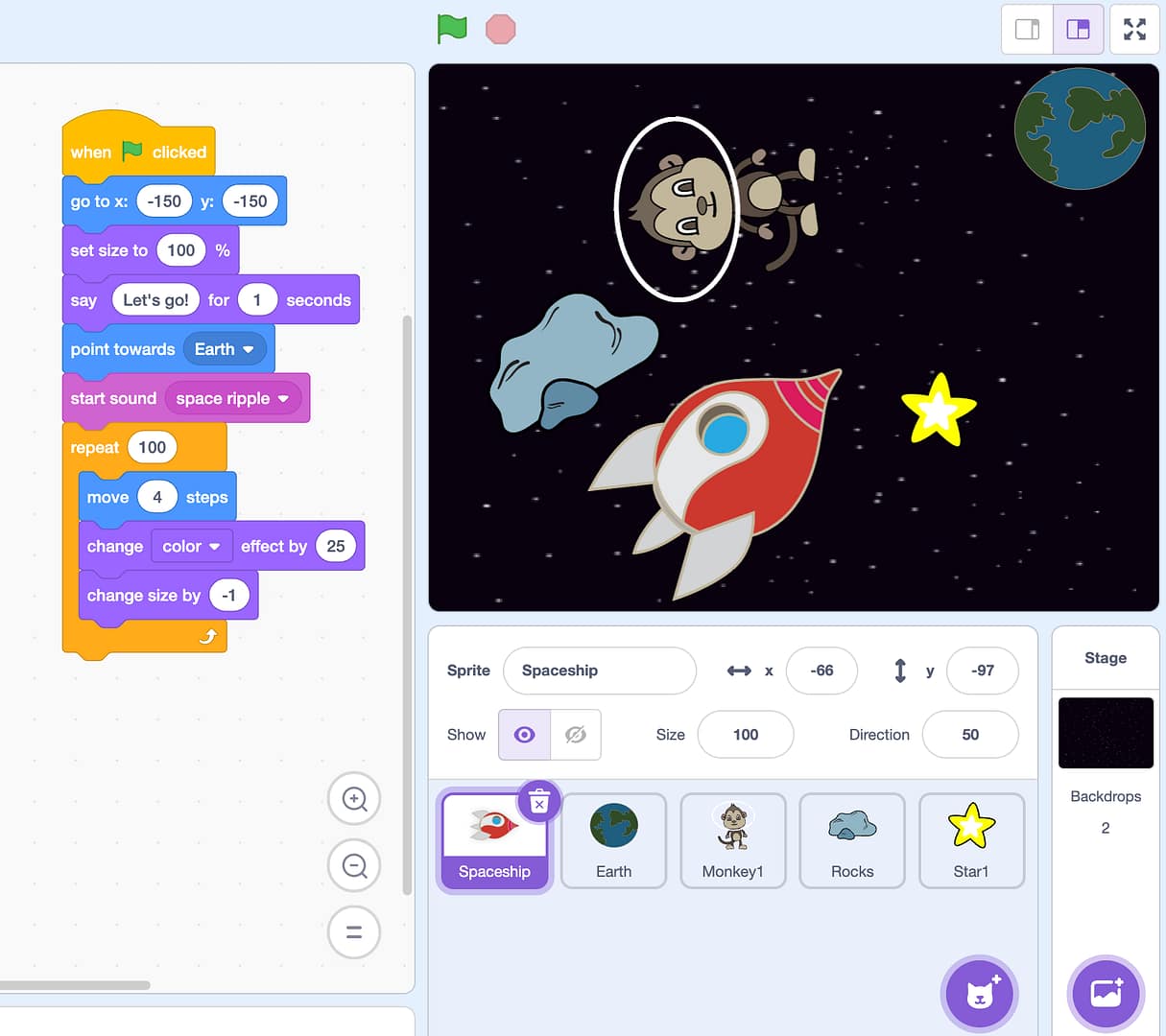The height and width of the screenshot is (1036, 1166).
Task: Click the green flag to run project
Action: coord(452,29)
